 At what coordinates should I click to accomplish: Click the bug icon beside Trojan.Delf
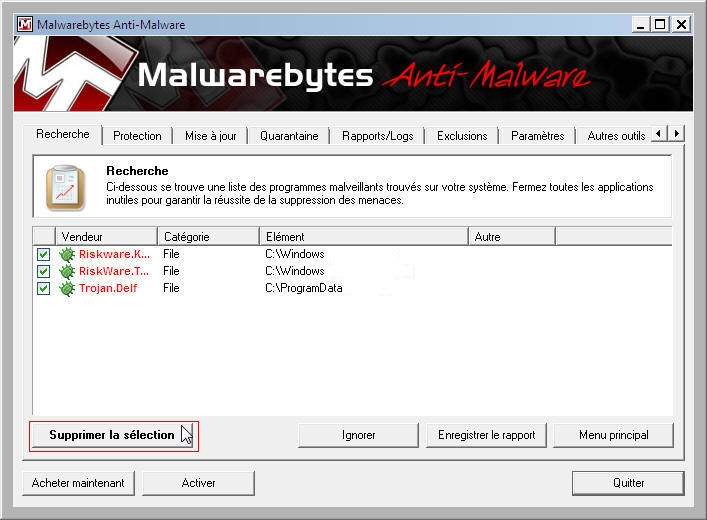point(67,289)
